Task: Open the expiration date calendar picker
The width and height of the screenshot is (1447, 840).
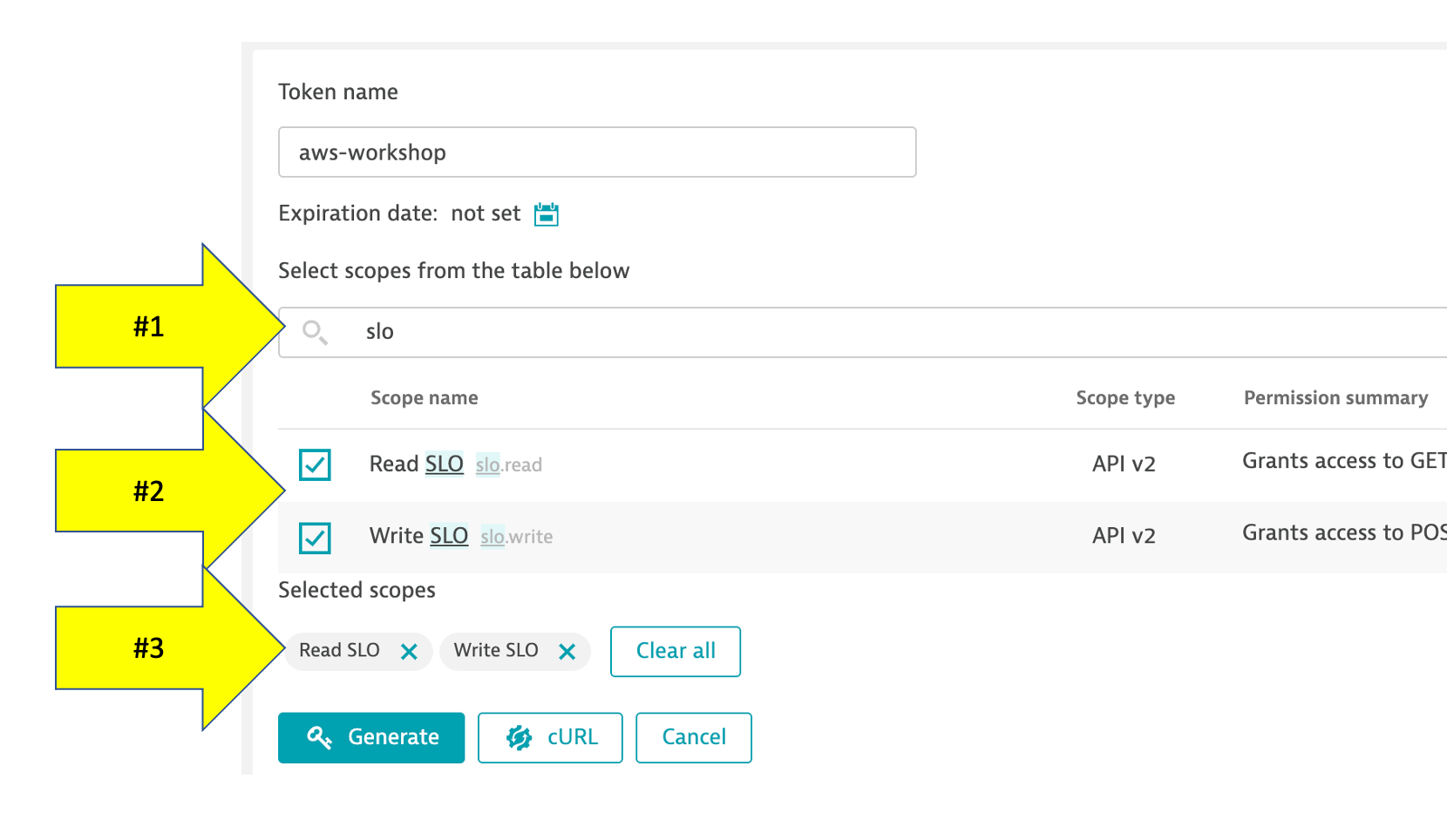Action: tap(547, 213)
